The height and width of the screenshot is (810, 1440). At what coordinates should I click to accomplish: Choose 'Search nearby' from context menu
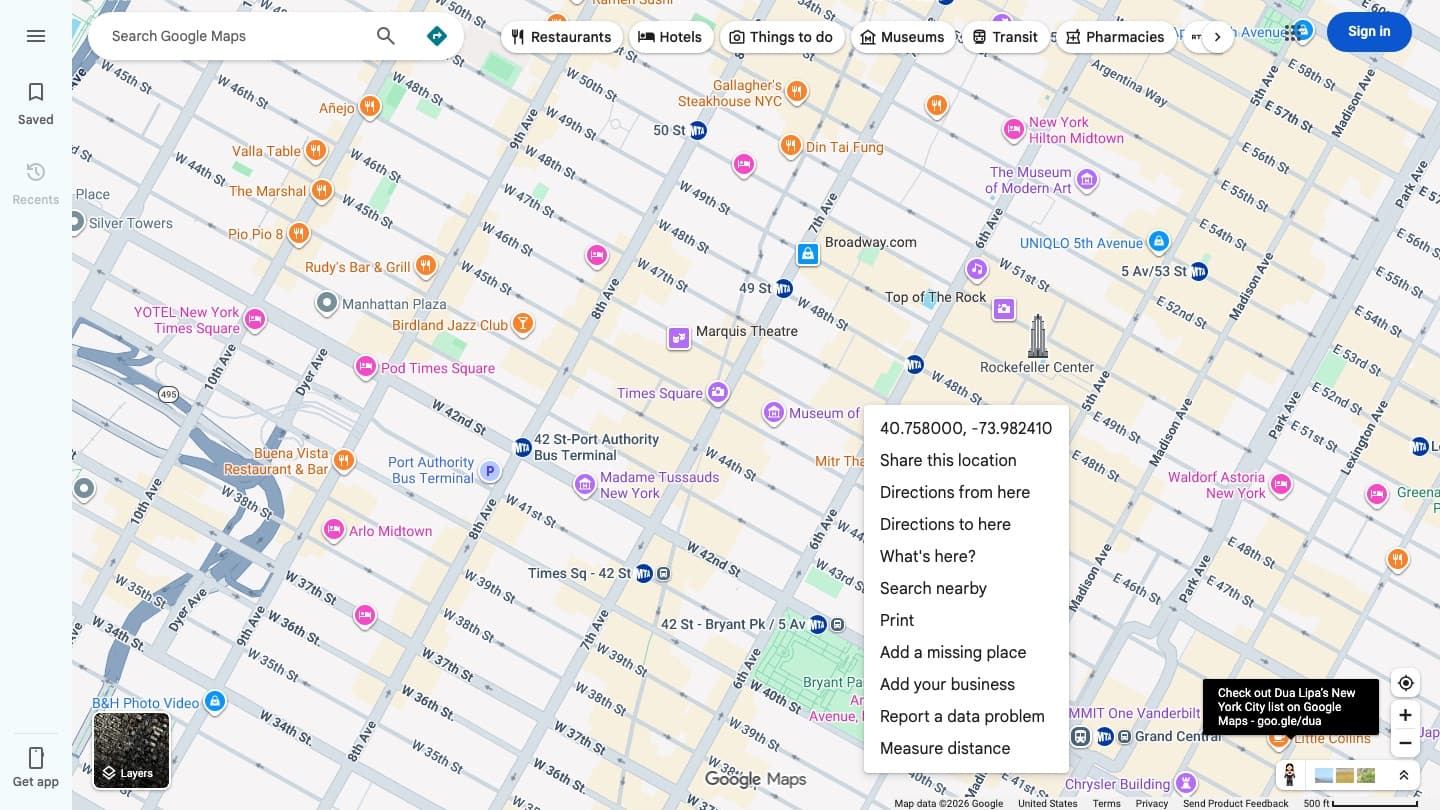point(966,588)
